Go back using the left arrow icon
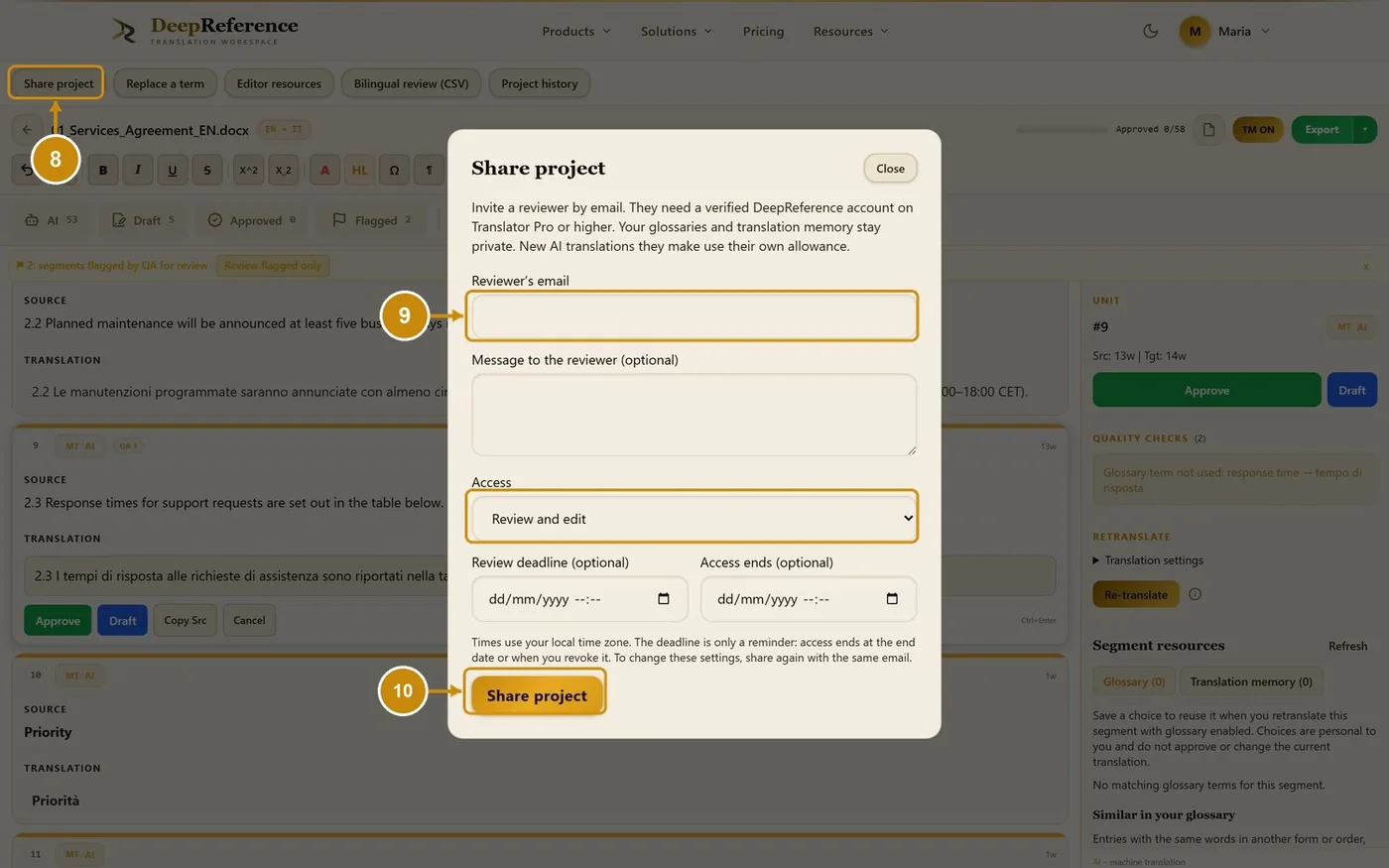 (27, 129)
